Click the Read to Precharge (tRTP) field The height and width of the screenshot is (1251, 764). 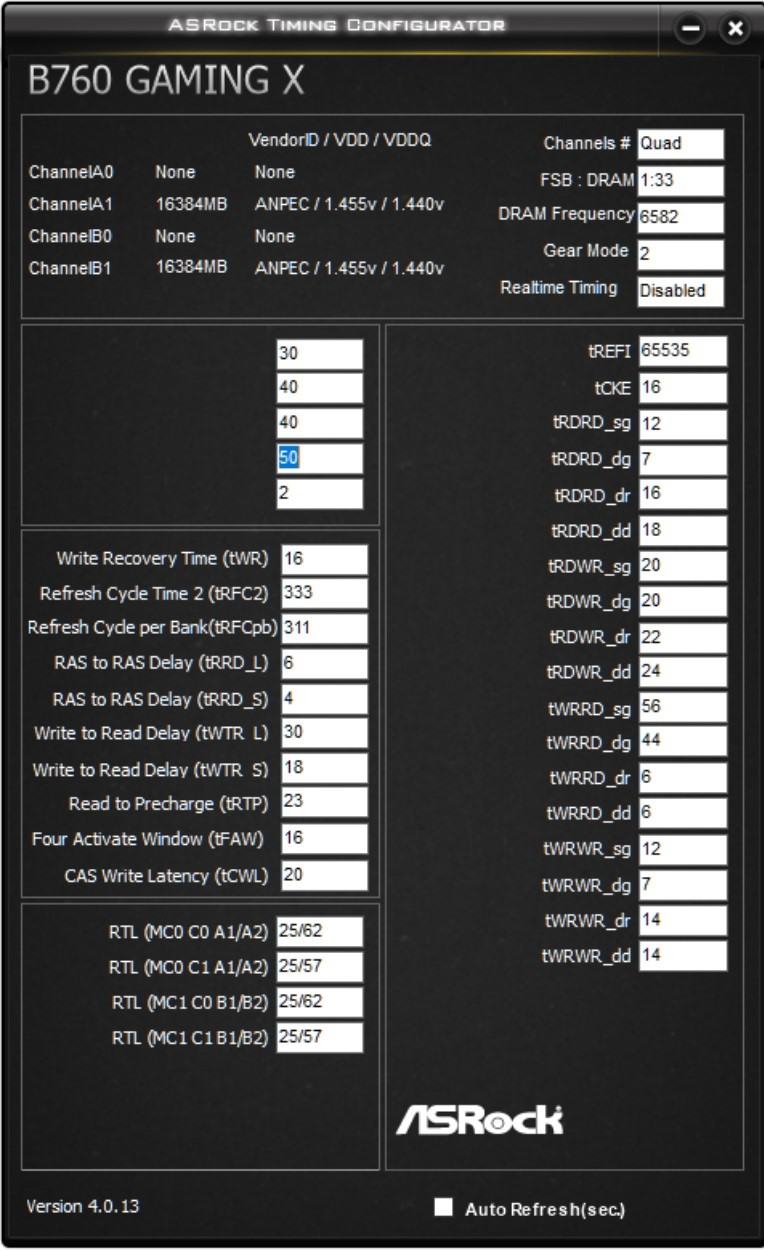[324, 803]
